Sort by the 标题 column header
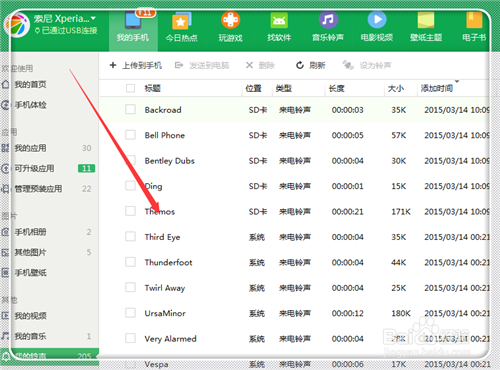 pos(153,88)
